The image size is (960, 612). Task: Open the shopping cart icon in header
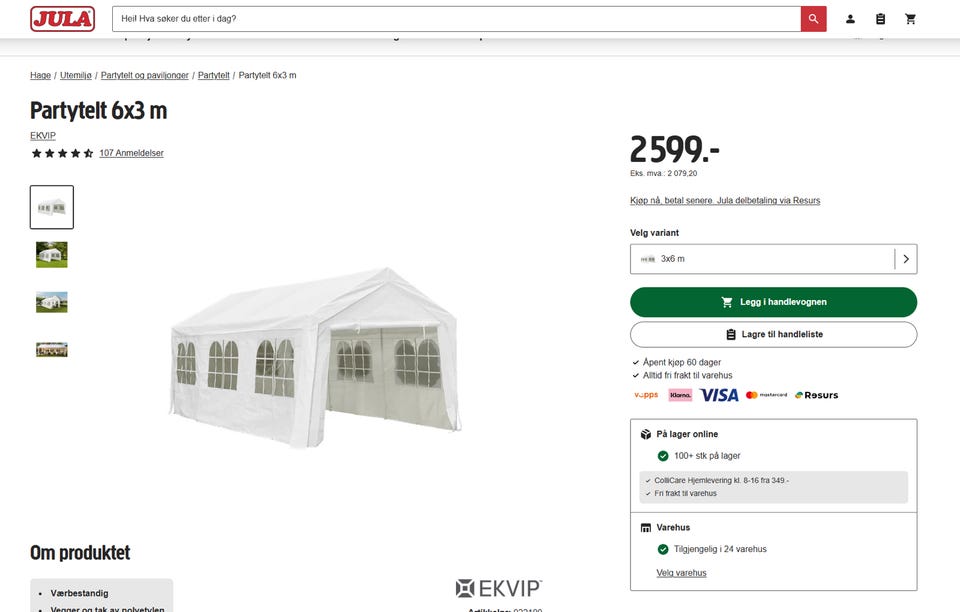point(910,19)
